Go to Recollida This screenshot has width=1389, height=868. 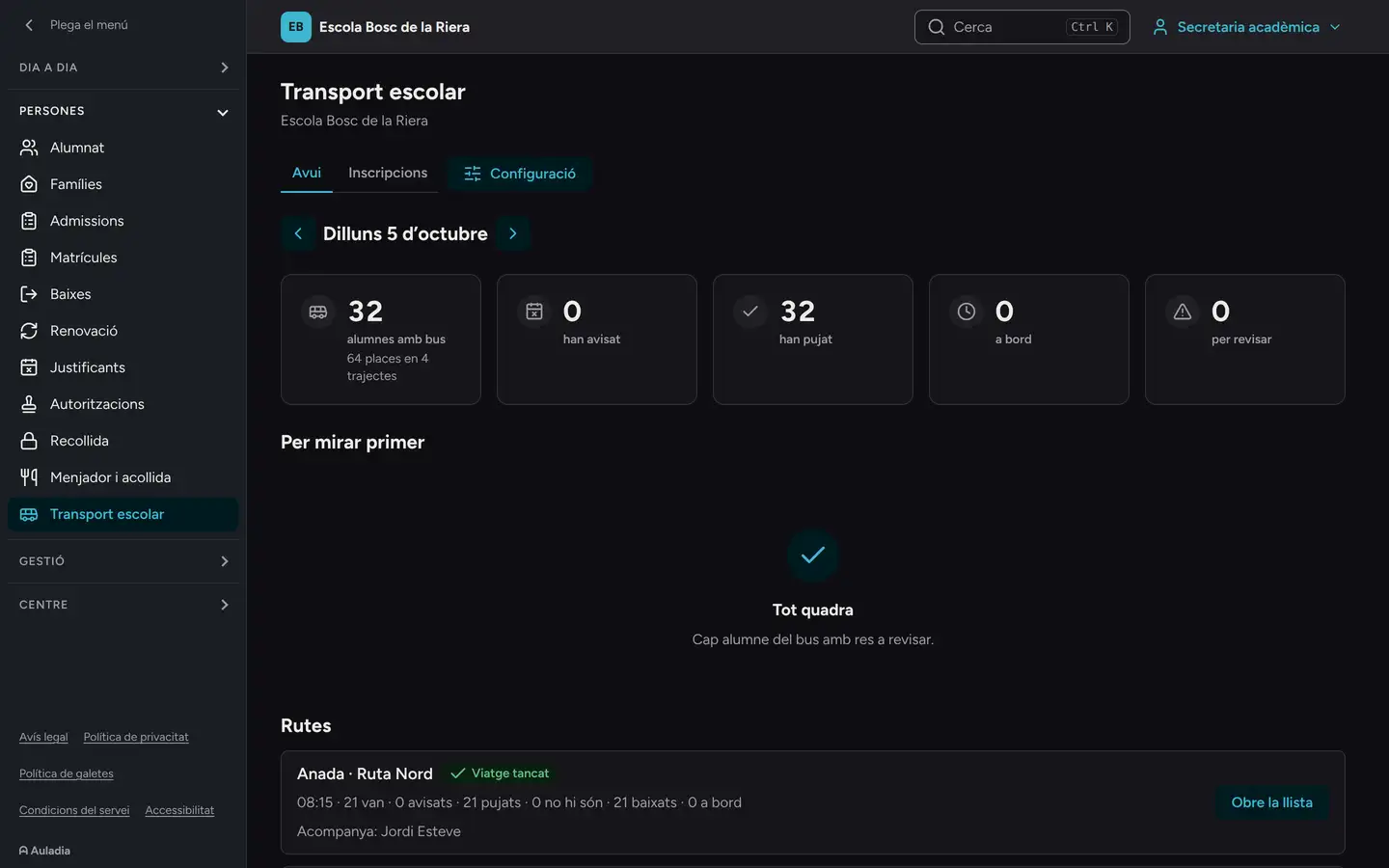(x=123, y=441)
